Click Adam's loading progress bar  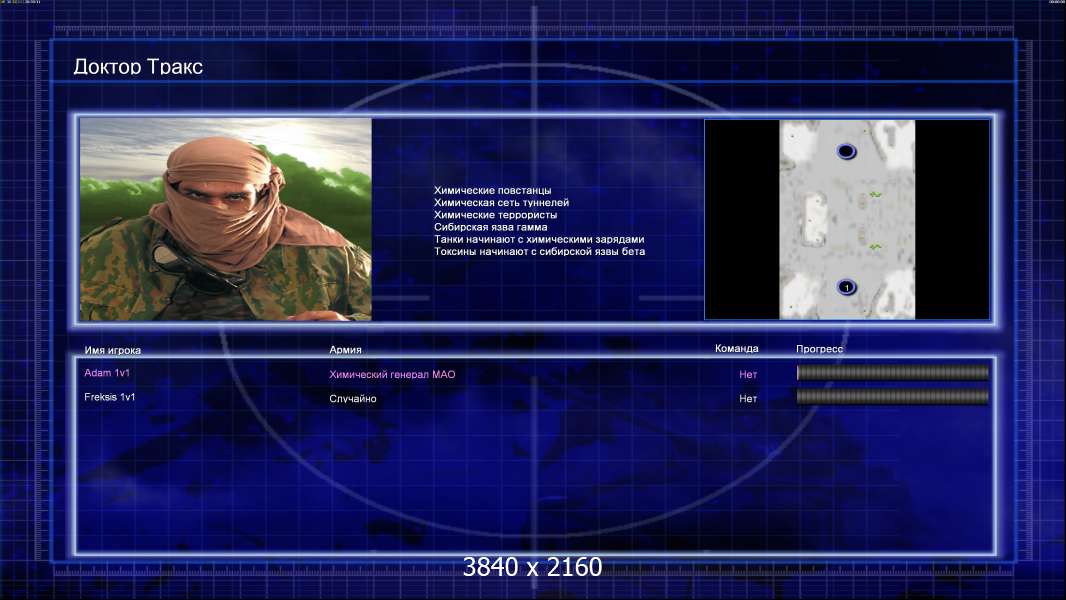click(893, 372)
